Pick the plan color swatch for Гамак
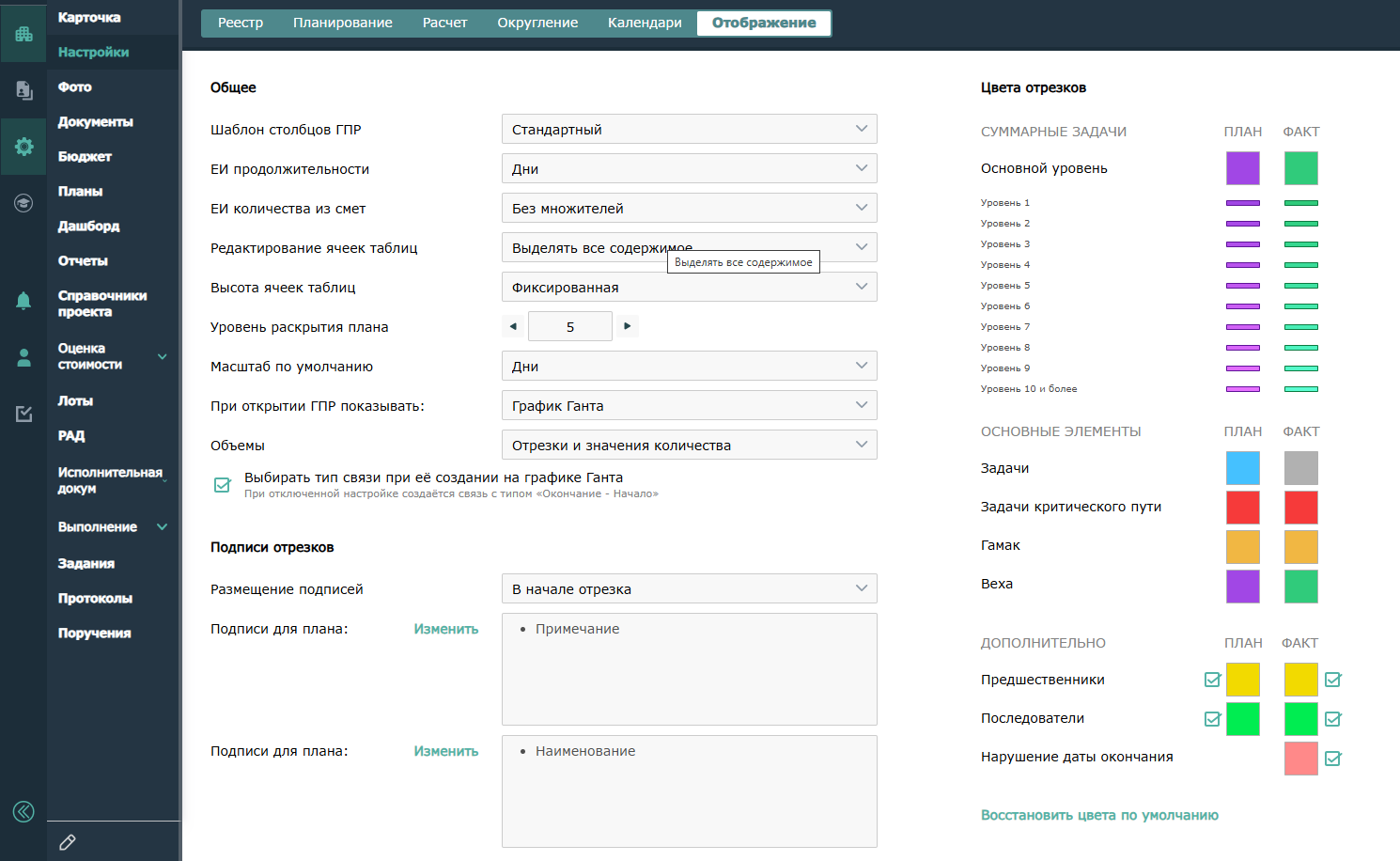The height and width of the screenshot is (861, 1400). coord(1242,546)
